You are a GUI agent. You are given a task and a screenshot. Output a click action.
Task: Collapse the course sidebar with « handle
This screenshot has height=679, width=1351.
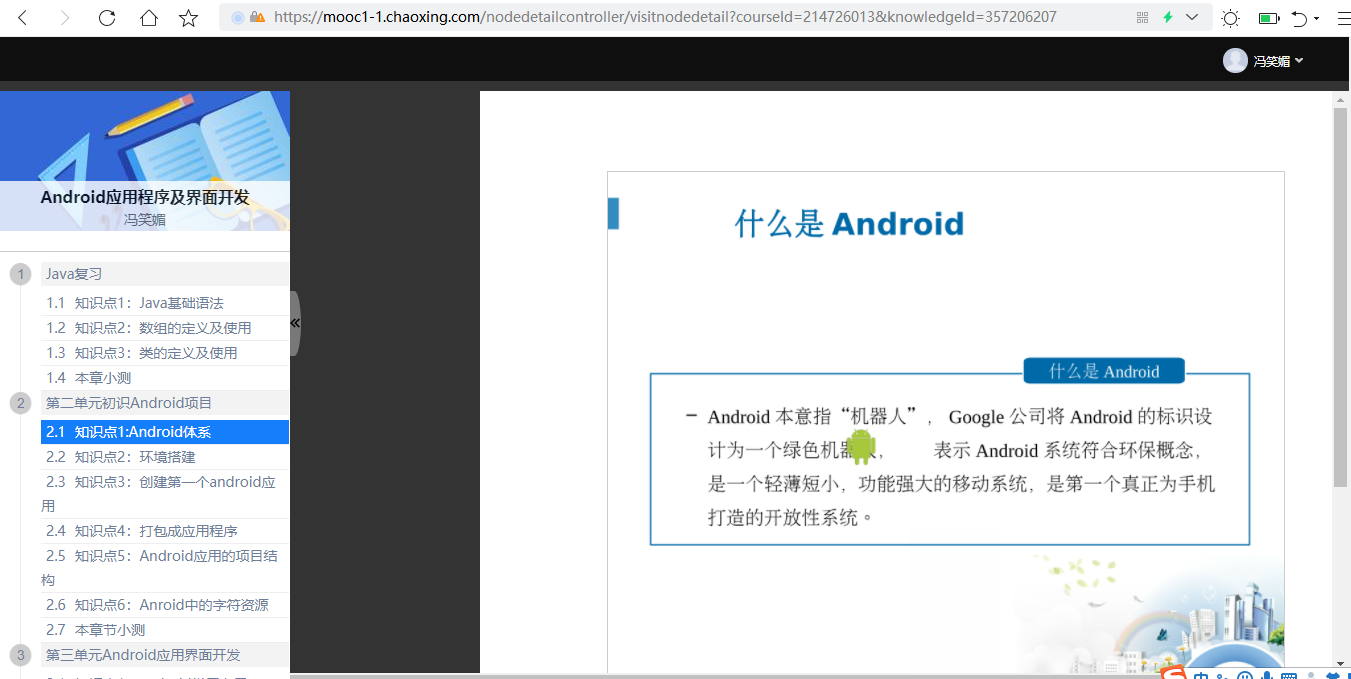pos(295,323)
